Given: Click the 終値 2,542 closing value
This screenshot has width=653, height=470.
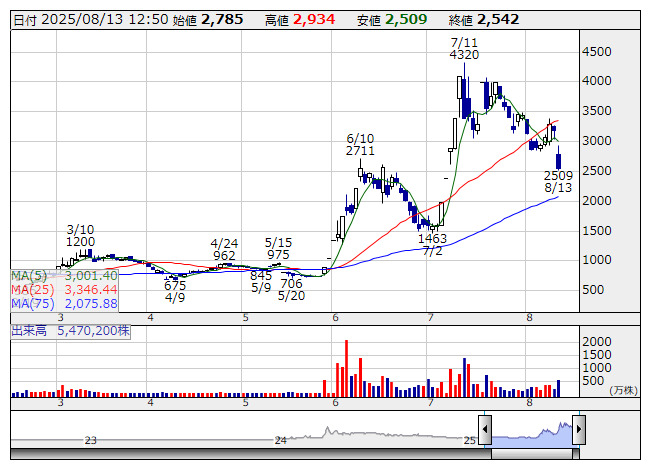Looking at the screenshot, I should point(484,20).
